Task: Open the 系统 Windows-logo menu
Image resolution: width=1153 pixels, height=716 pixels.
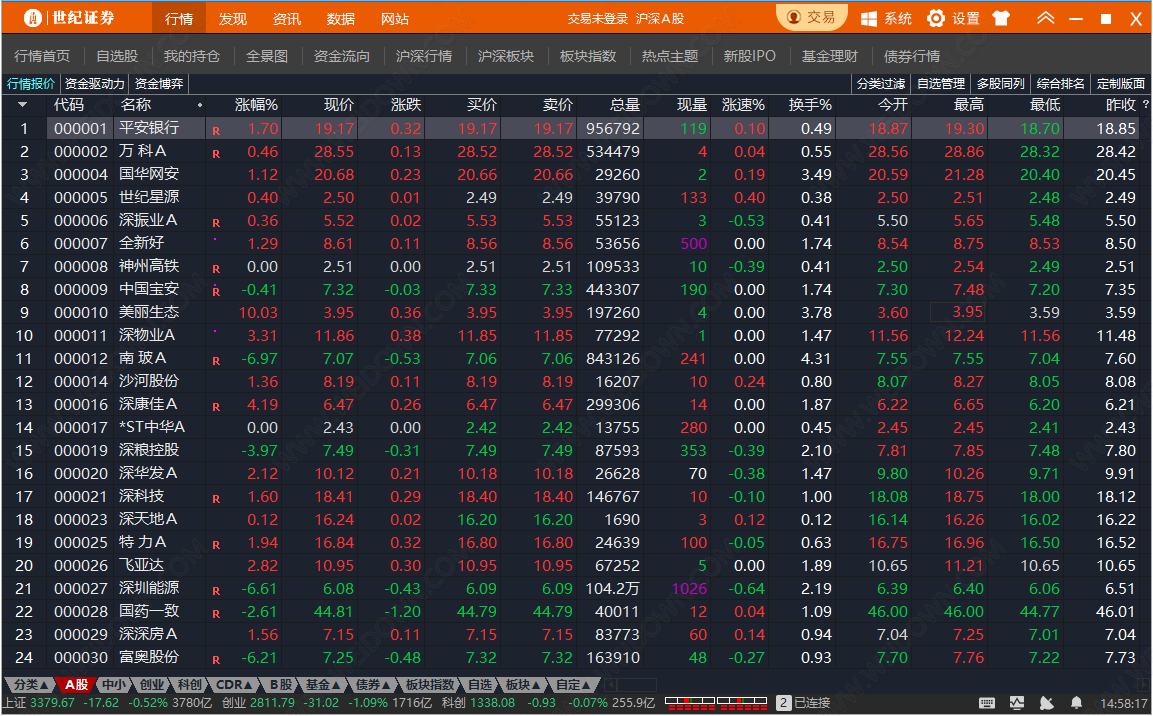Action: coord(886,18)
